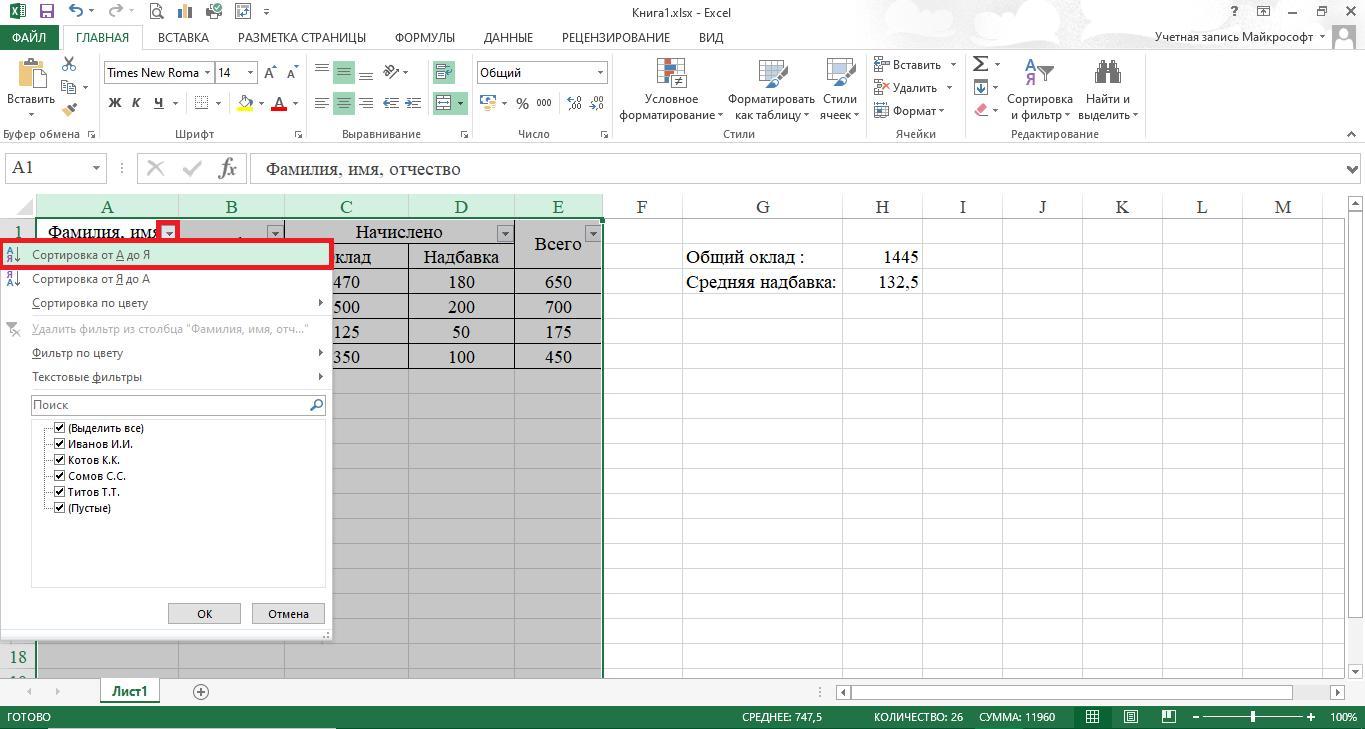
Task: Open the Стили ячеек gallery
Action: pyautogui.click(x=839, y=89)
